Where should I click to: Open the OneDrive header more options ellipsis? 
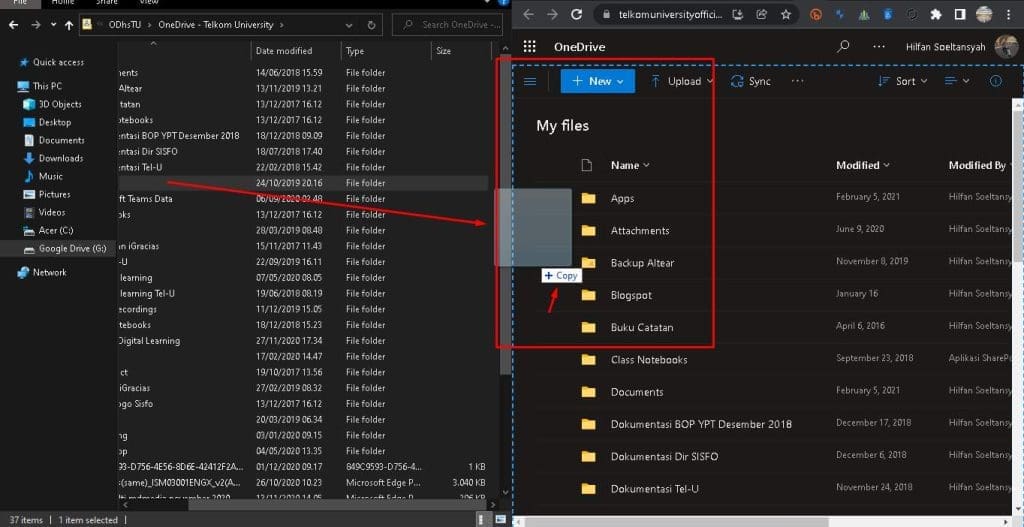tap(879, 46)
